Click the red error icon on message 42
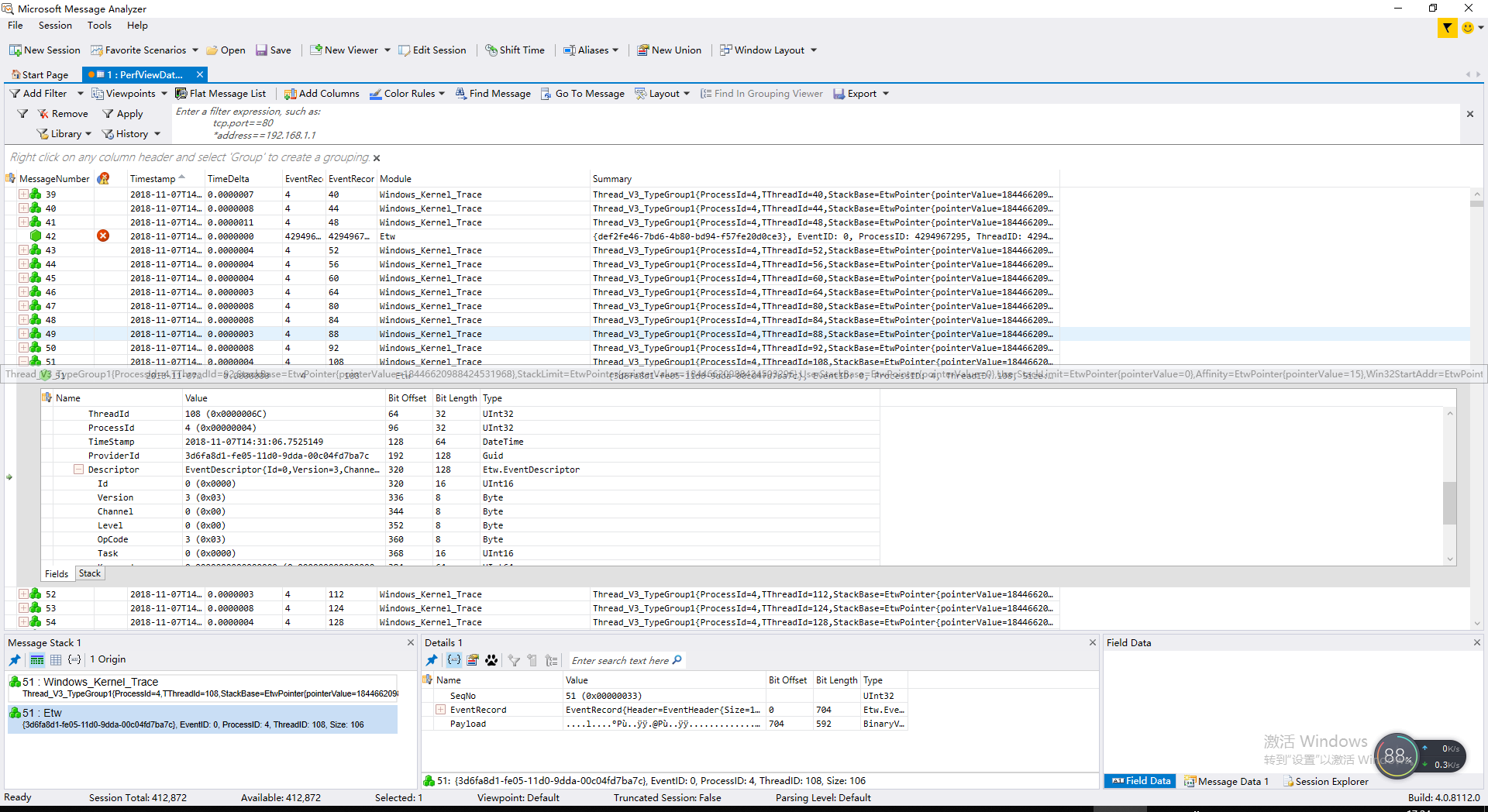The image size is (1488, 812). tap(103, 236)
